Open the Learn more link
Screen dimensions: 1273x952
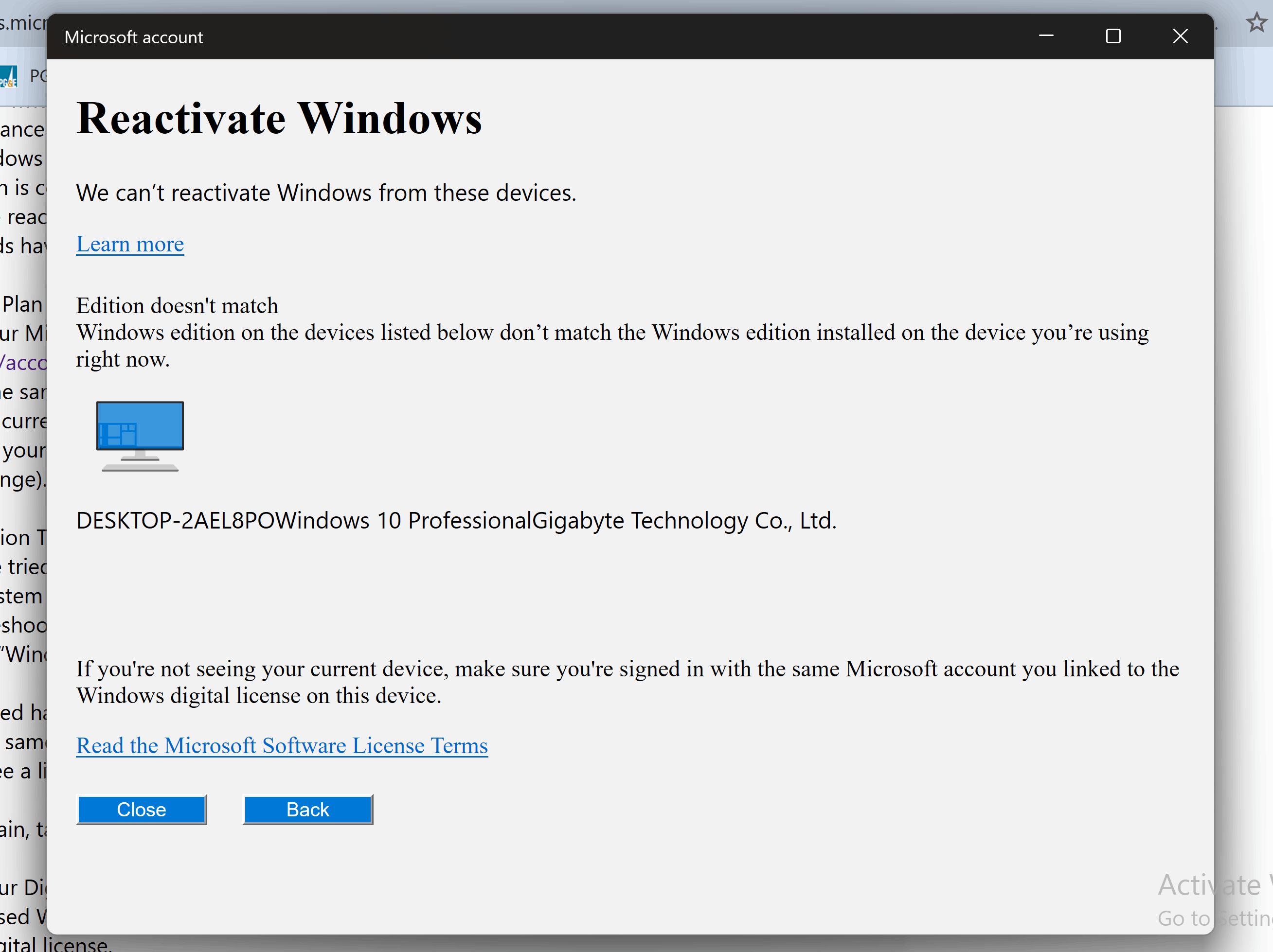(x=130, y=244)
